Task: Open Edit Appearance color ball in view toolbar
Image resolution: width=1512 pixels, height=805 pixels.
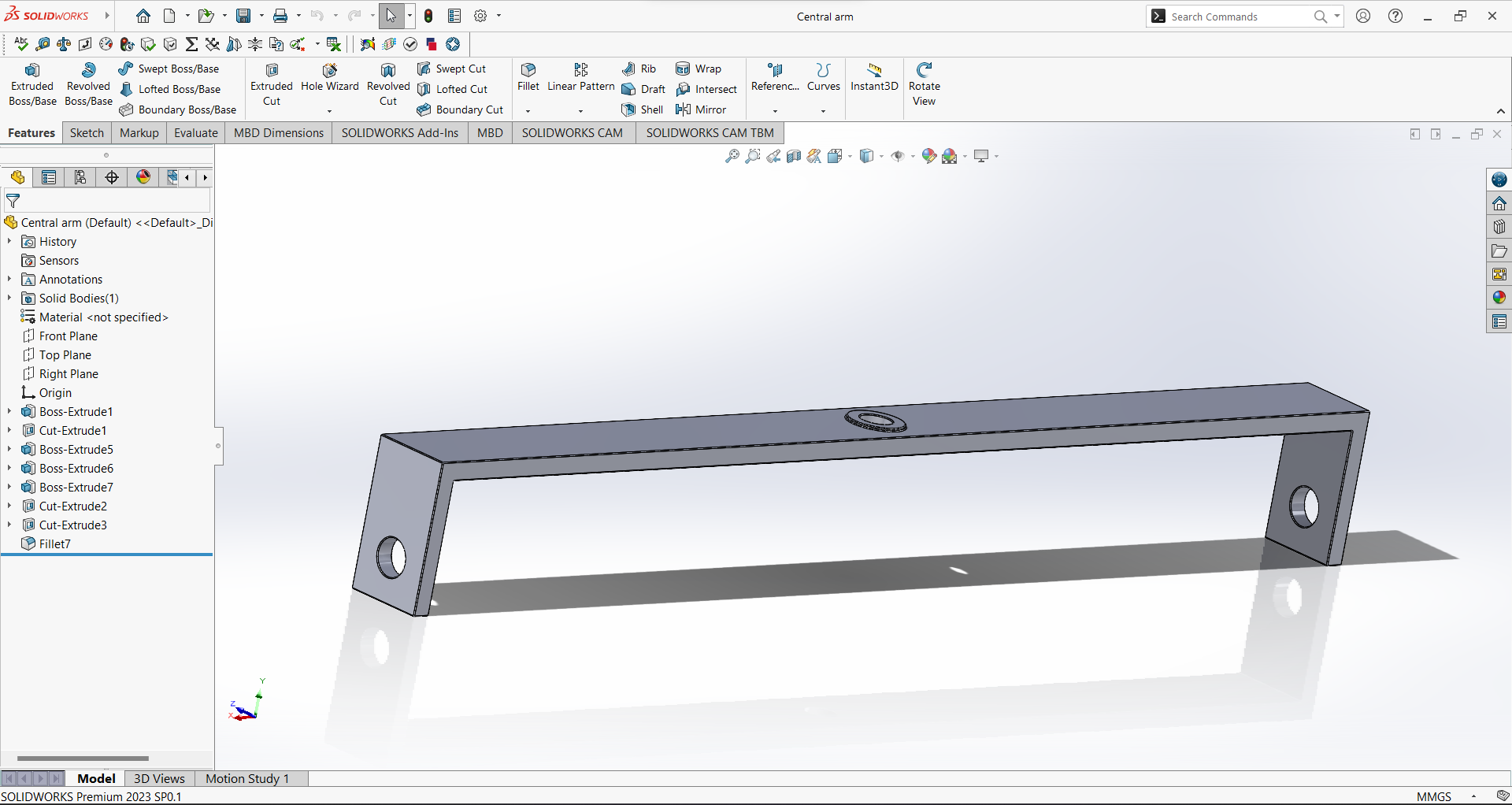Action: click(x=929, y=156)
